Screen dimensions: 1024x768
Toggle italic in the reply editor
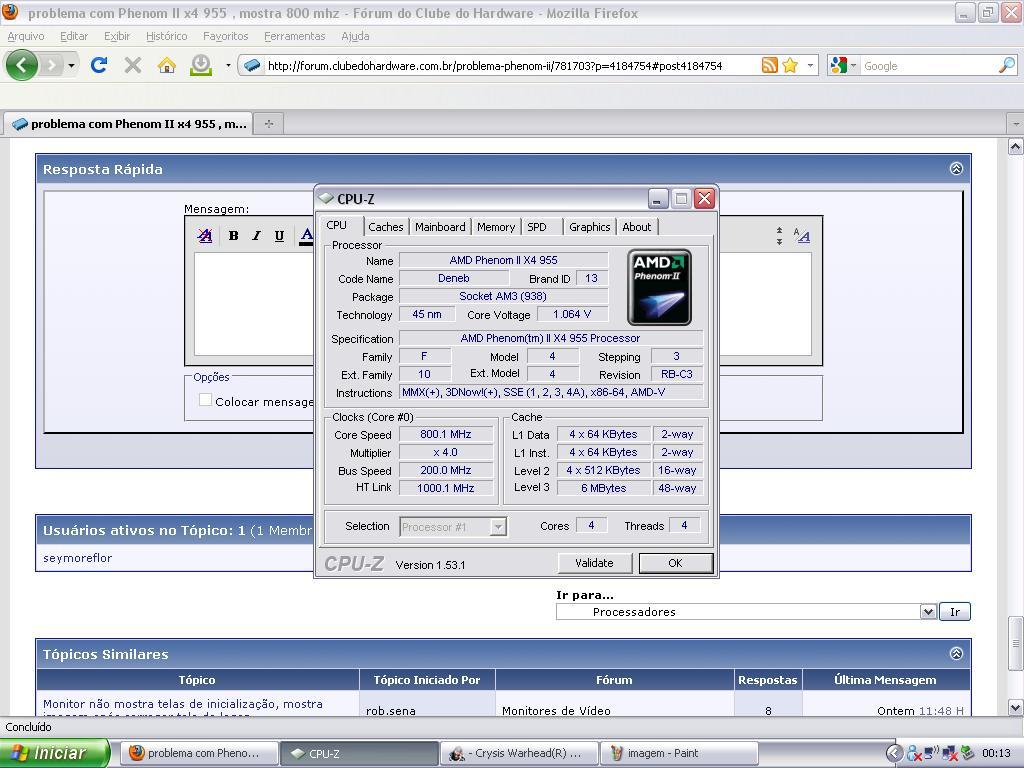256,236
